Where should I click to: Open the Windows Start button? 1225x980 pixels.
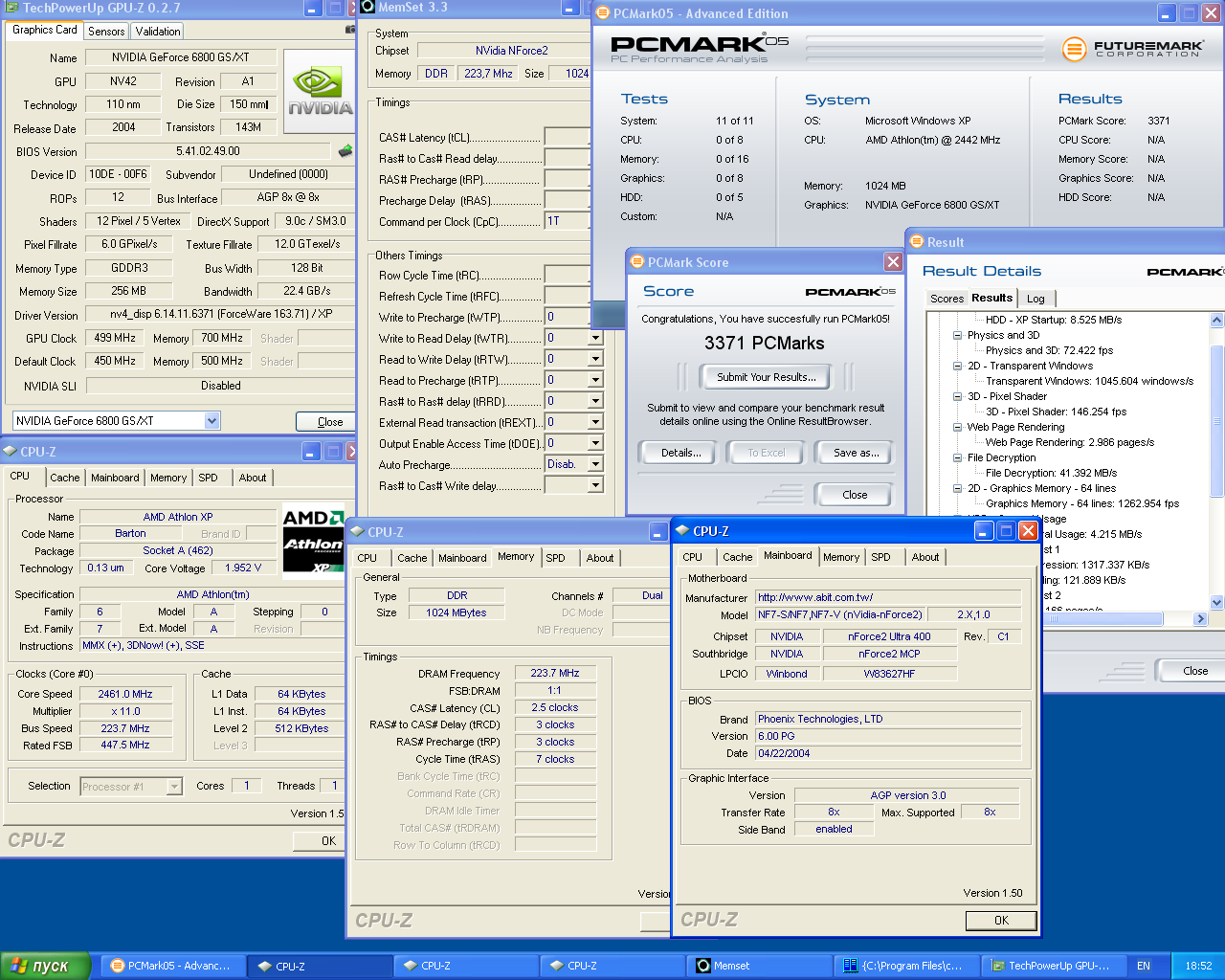tap(45, 966)
